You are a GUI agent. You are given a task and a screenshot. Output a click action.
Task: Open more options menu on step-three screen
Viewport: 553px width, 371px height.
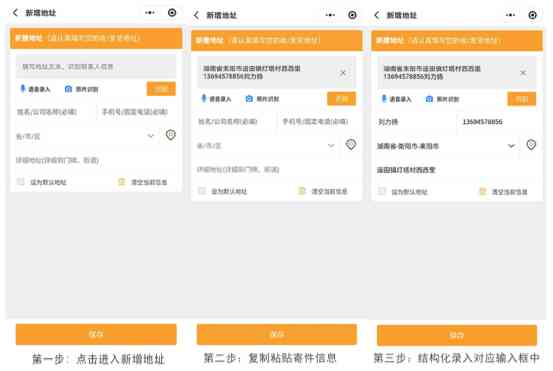pyautogui.click(x=510, y=15)
